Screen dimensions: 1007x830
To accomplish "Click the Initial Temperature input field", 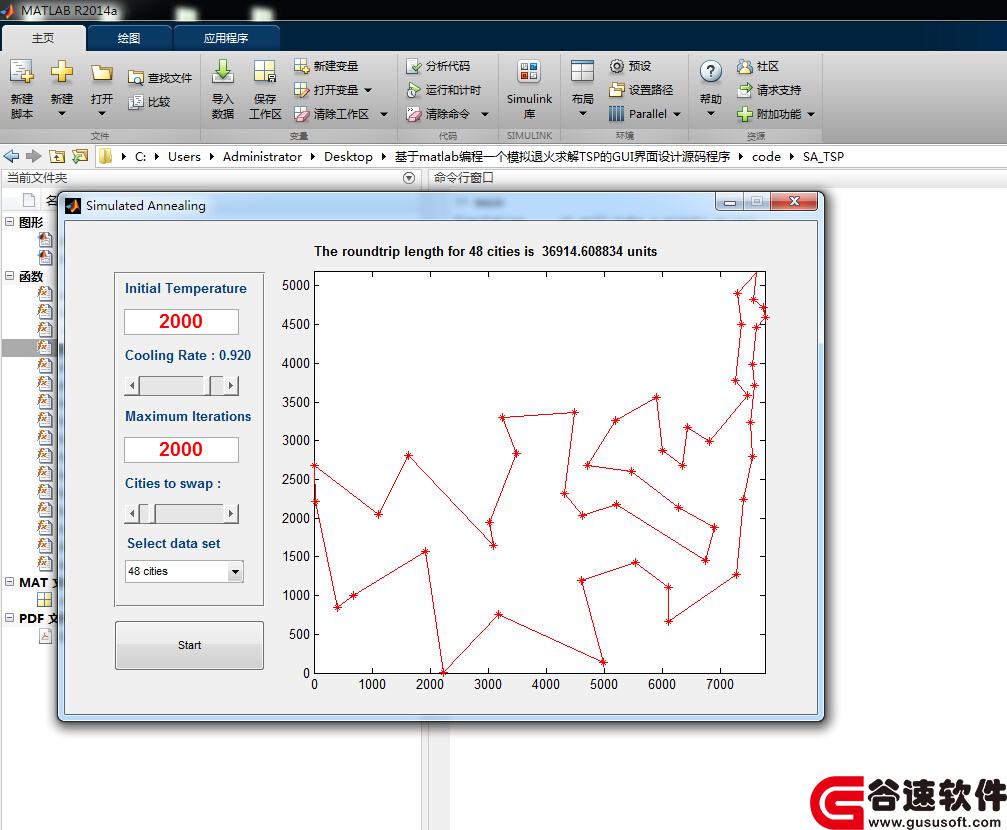I will pyautogui.click(x=181, y=321).
